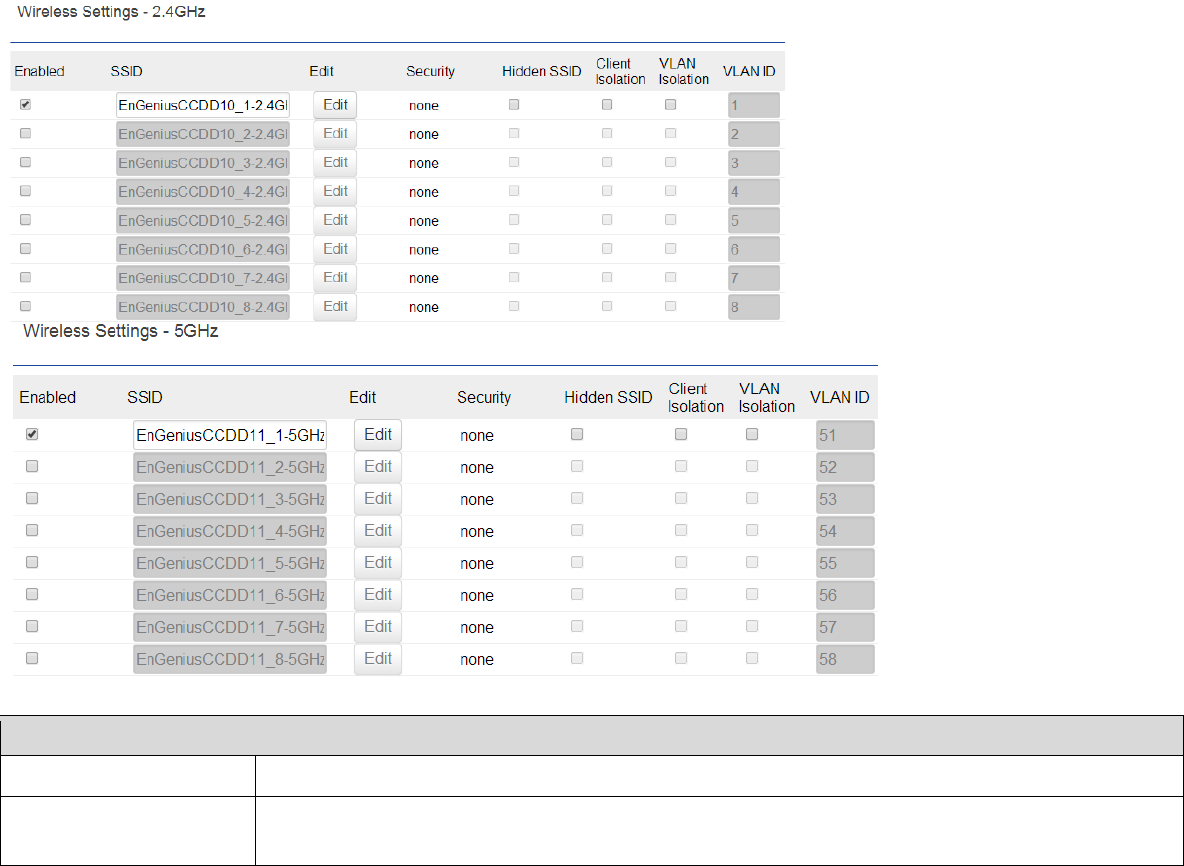
Task: Toggle VLAN Isolation for EnGeniusCCDD10_1-2.4GHz
Action: coord(671,105)
